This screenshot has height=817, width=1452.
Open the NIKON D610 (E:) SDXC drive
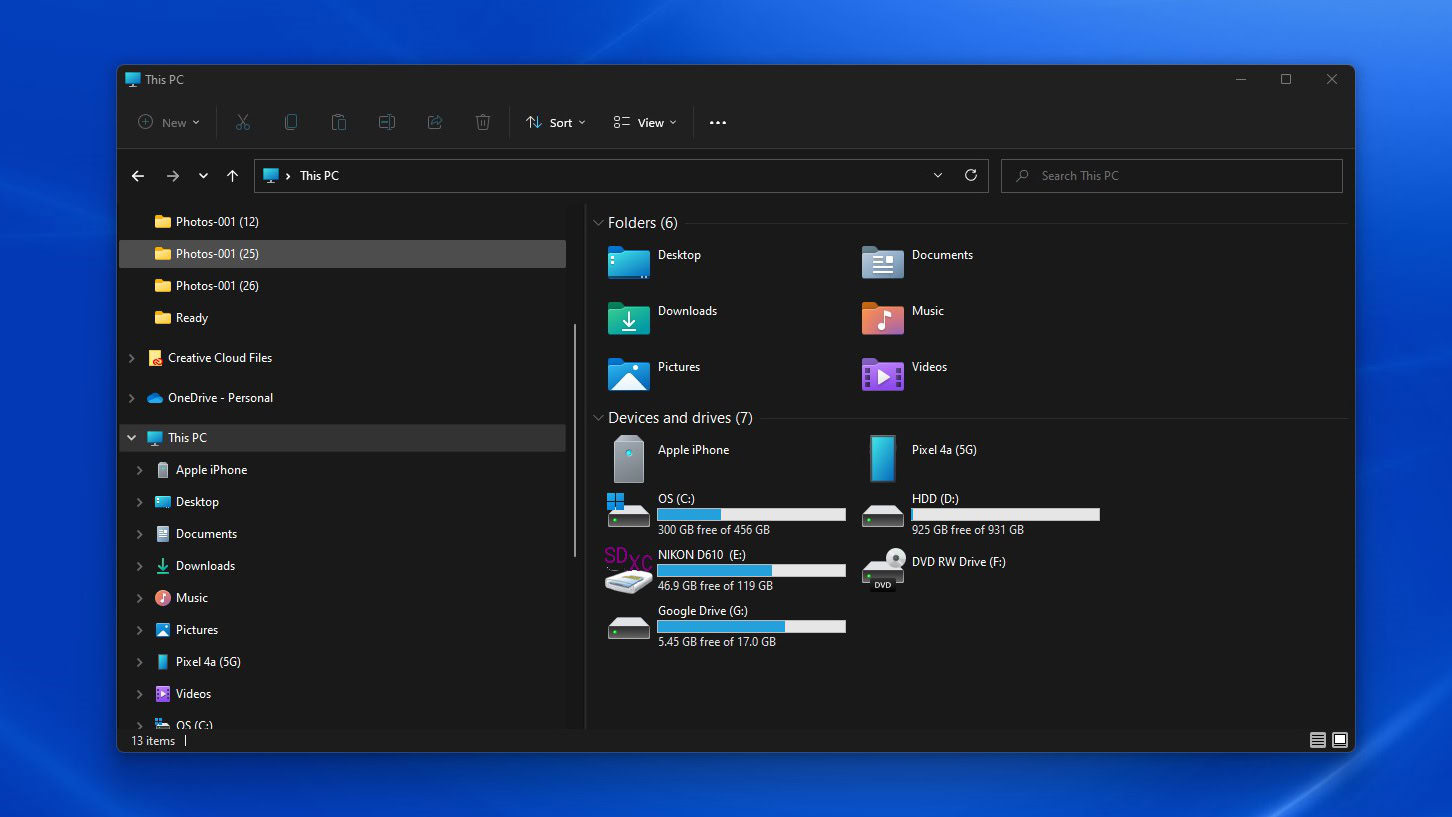[629, 569]
